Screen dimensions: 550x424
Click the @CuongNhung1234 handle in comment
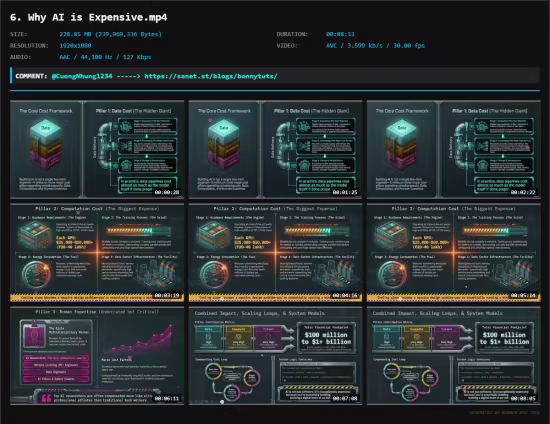(82, 76)
